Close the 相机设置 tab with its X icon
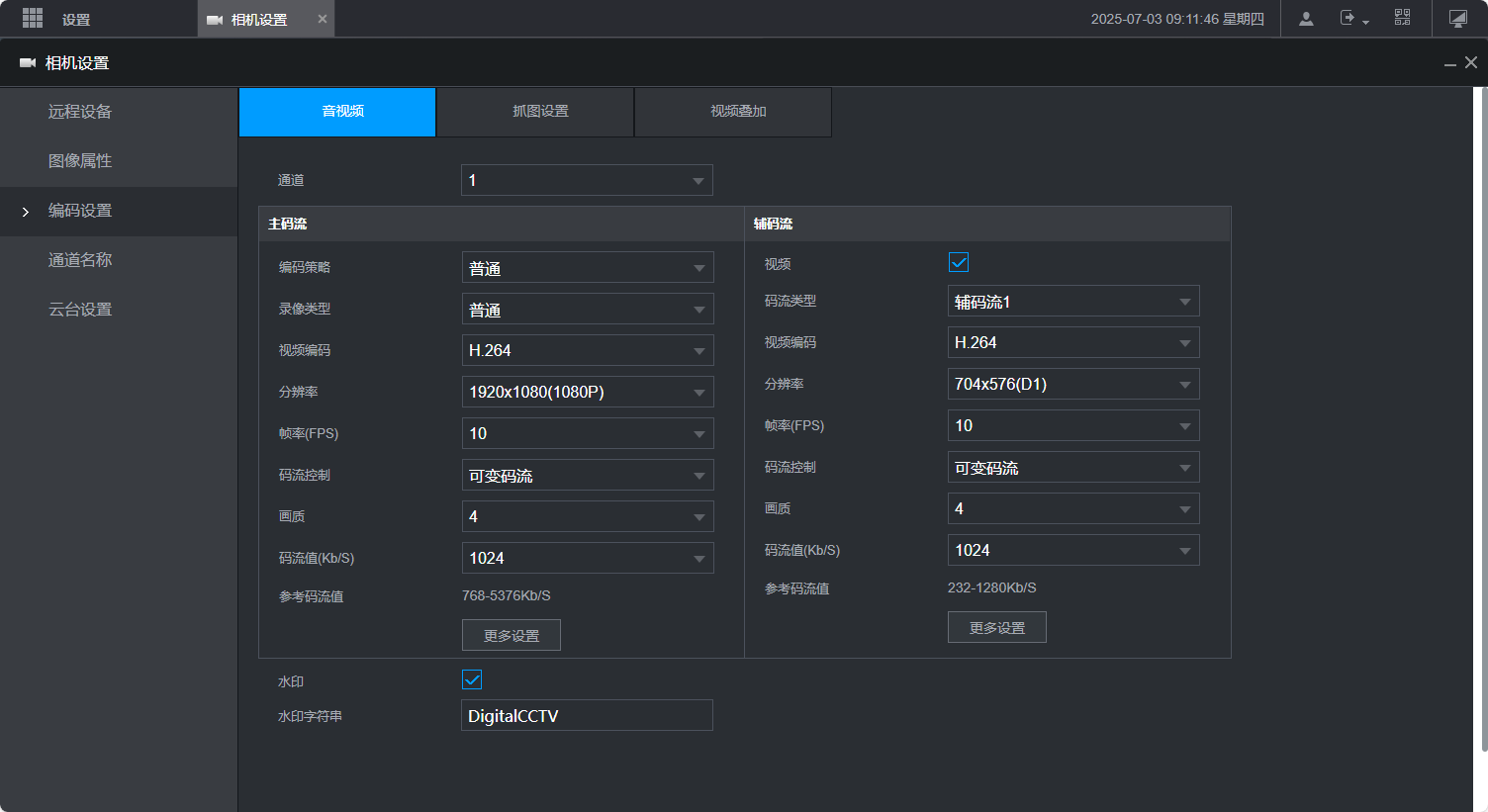The height and width of the screenshot is (812, 1488). click(323, 19)
